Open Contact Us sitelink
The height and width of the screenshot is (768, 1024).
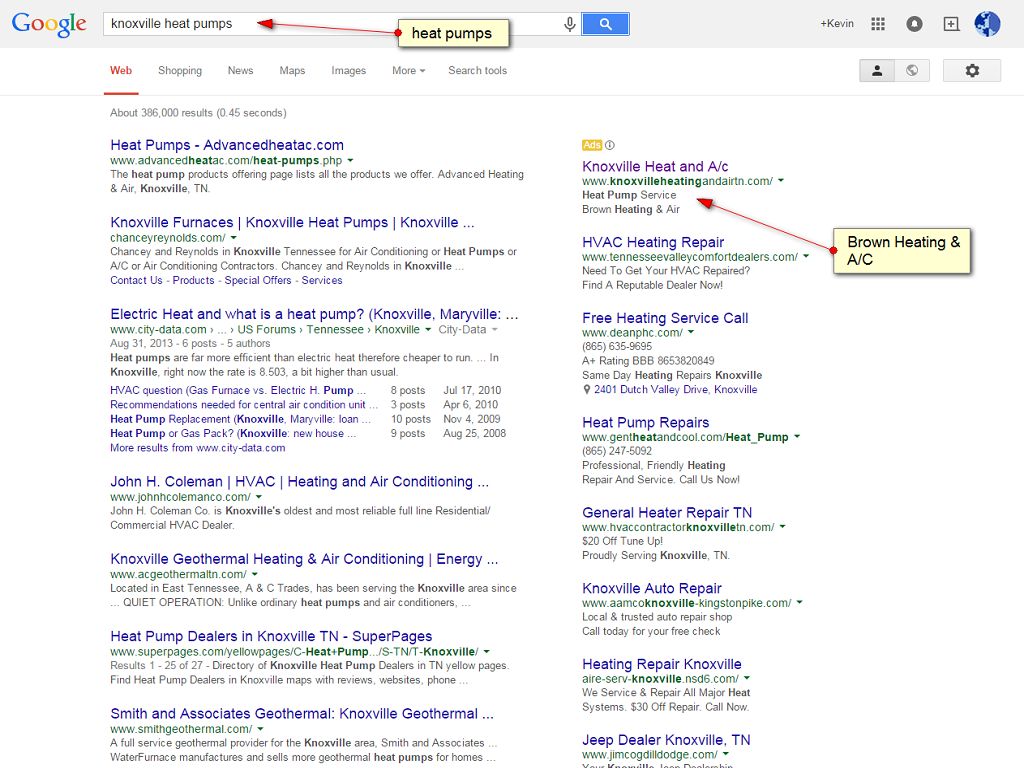136,280
